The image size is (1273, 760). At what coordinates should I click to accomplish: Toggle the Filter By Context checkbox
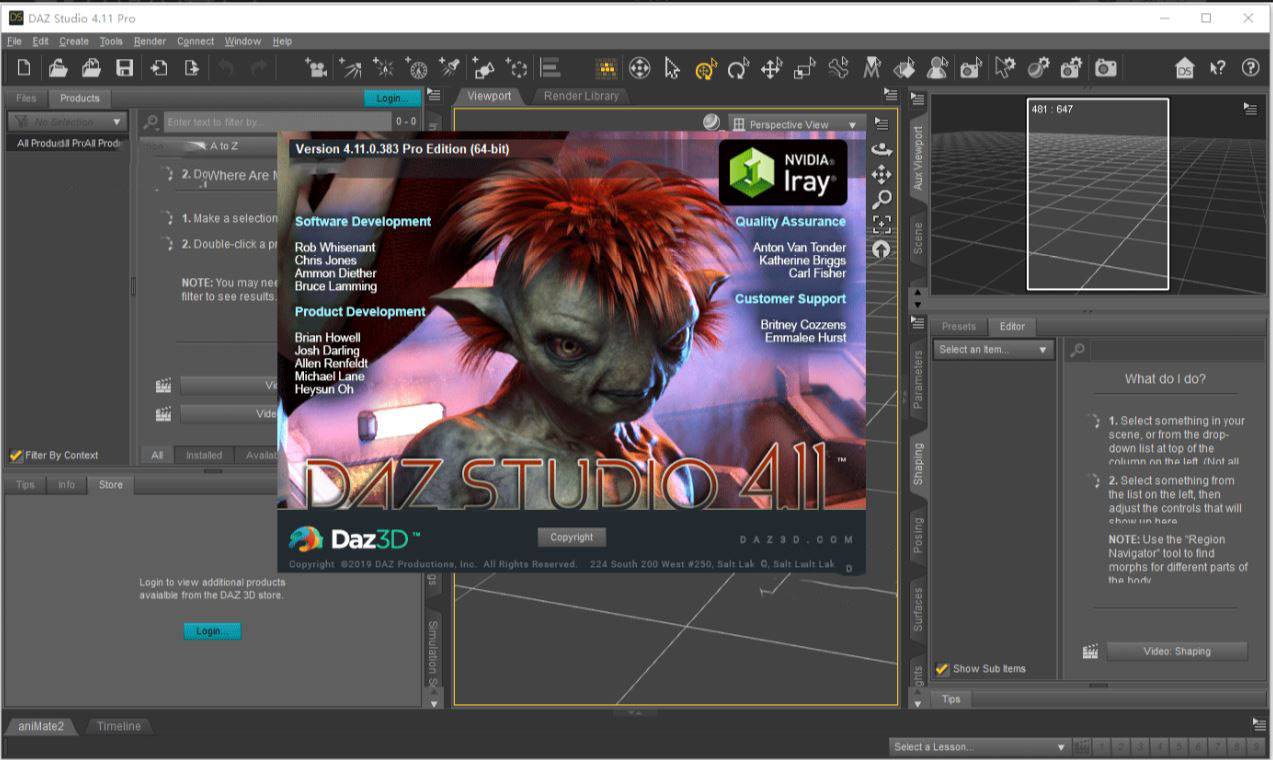tap(16, 455)
